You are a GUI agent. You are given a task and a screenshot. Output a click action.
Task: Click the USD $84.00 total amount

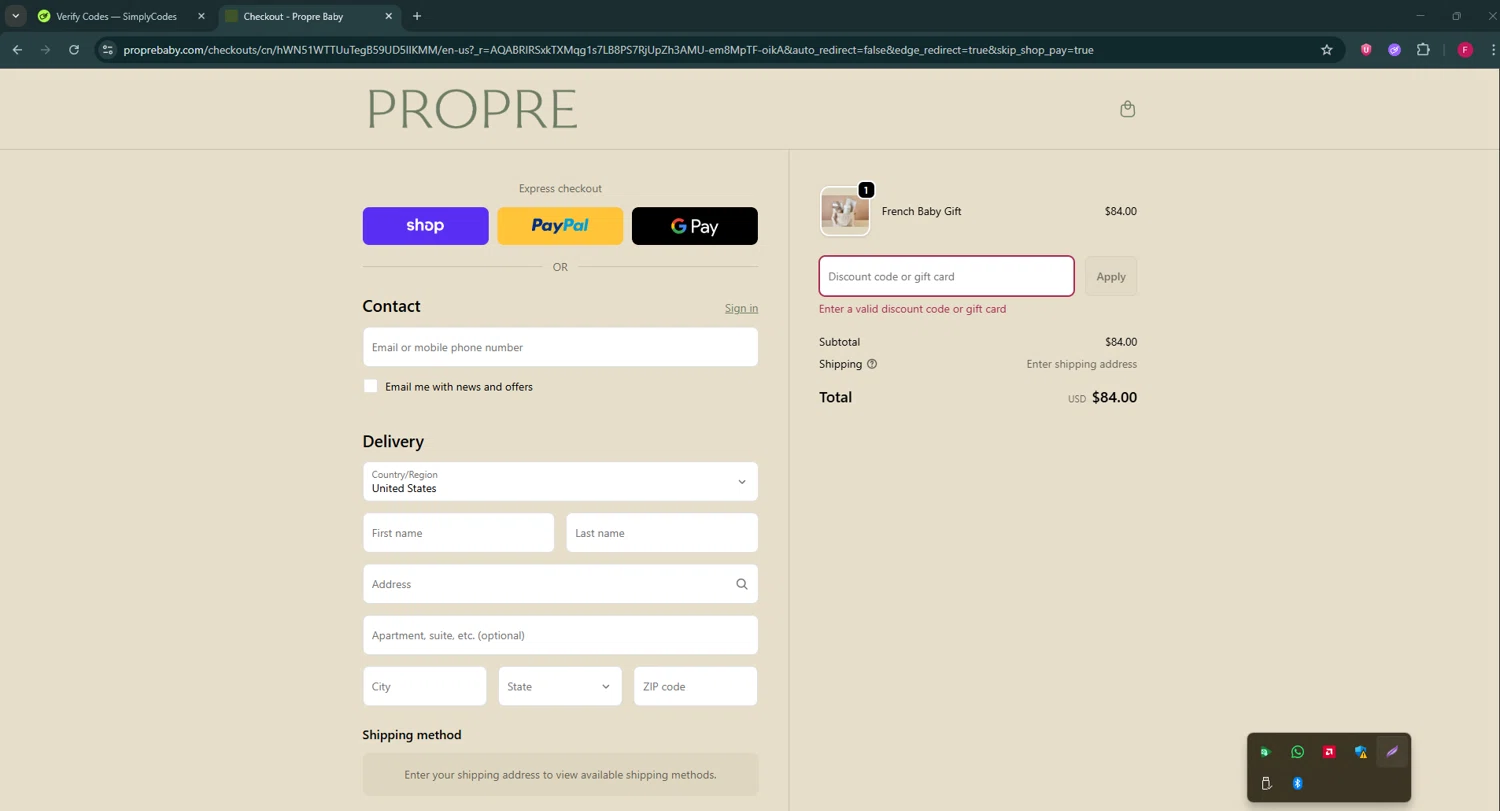pyautogui.click(x=1102, y=397)
